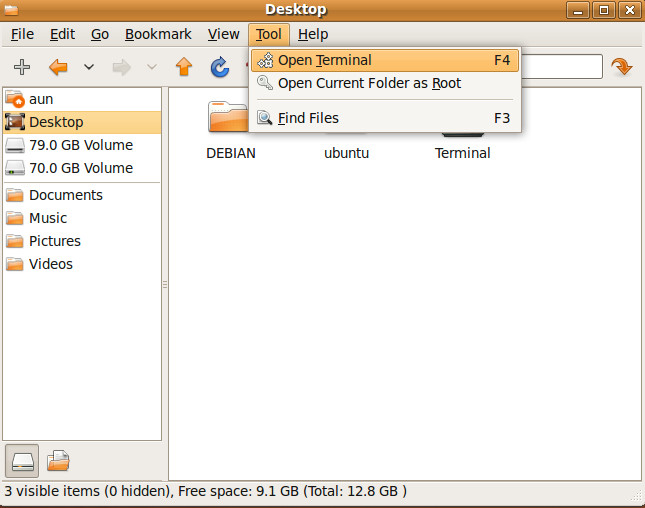Click the window resize grip corner
The image size is (645, 508).
click(637, 496)
